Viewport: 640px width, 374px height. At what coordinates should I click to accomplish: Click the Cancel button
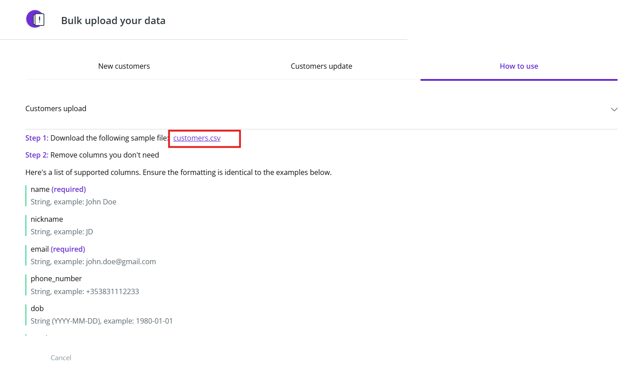click(x=61, y=358)
